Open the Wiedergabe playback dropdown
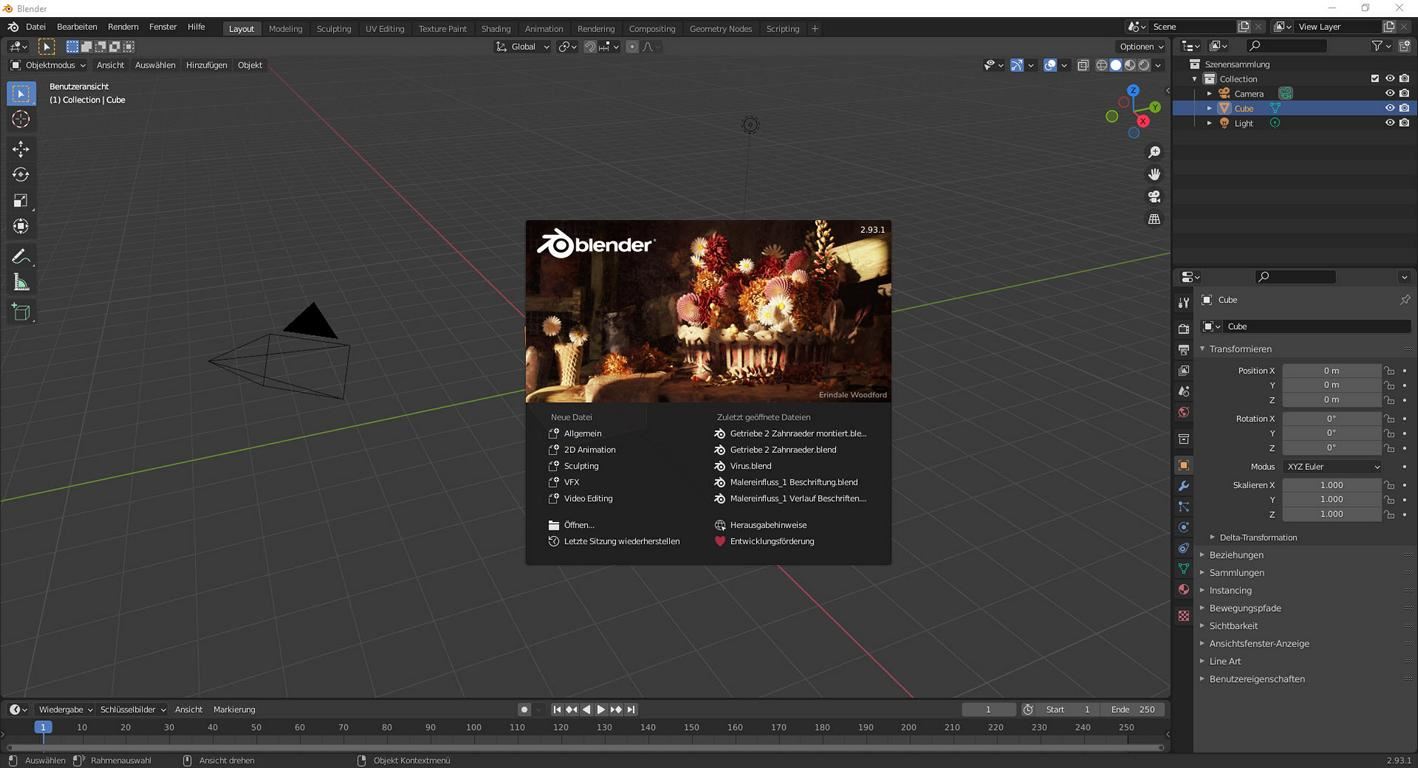 click(x=66, y=710)
